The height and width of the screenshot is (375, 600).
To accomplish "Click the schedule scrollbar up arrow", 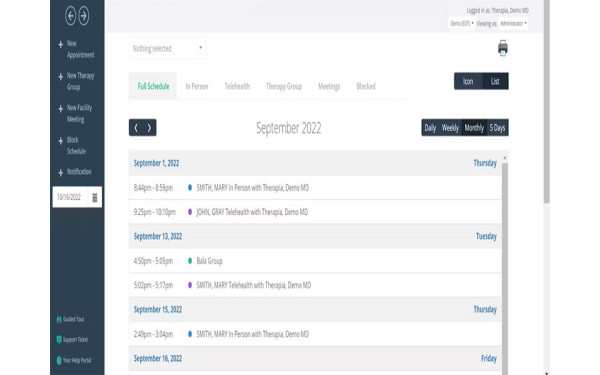I will pyautogui.click(x=505, y=158).
